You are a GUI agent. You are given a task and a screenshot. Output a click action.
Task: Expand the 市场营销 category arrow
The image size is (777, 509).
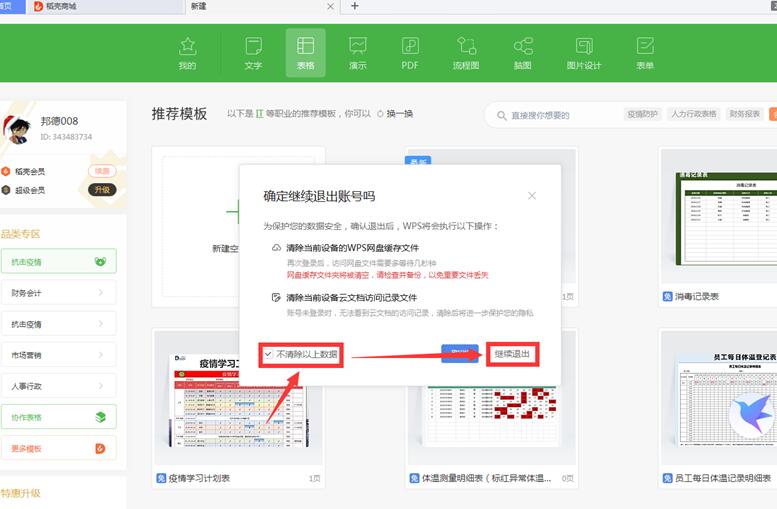coord(101,355)
